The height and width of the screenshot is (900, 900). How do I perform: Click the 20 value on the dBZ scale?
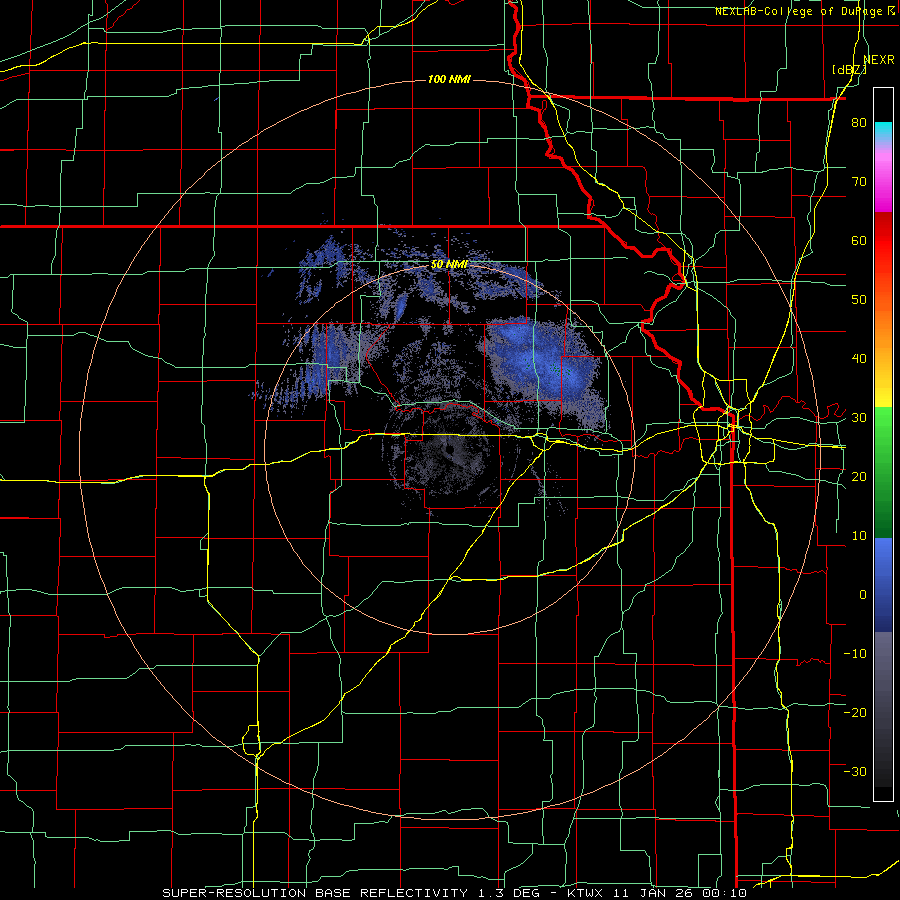859,476
